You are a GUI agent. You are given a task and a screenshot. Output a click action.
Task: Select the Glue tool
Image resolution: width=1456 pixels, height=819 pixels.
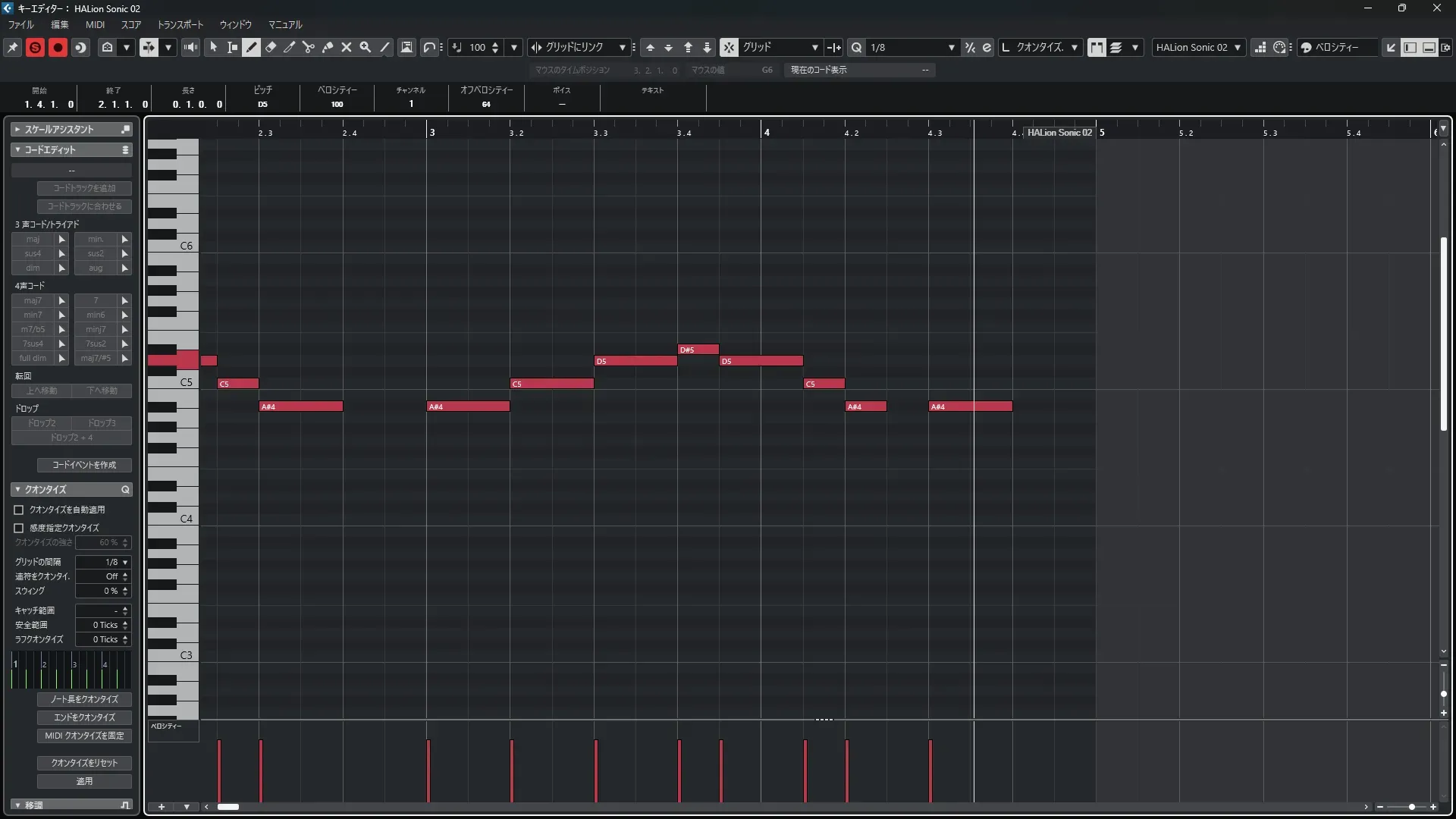[x=328, y=47]
